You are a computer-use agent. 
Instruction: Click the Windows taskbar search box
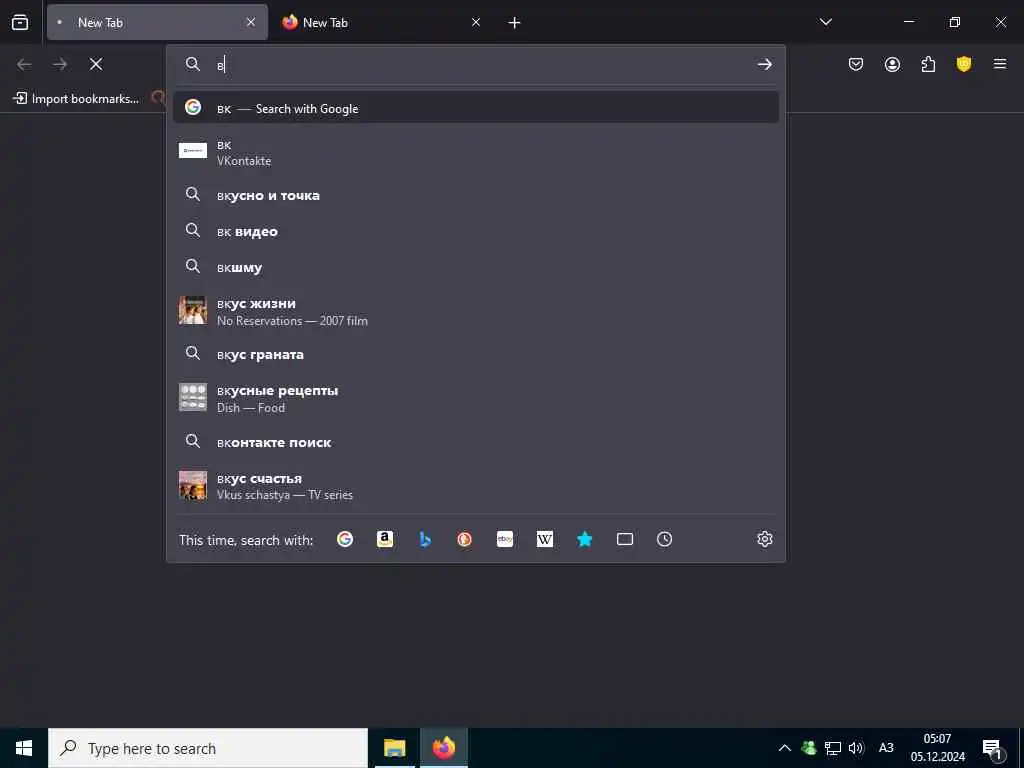click(x=208, y=748)
